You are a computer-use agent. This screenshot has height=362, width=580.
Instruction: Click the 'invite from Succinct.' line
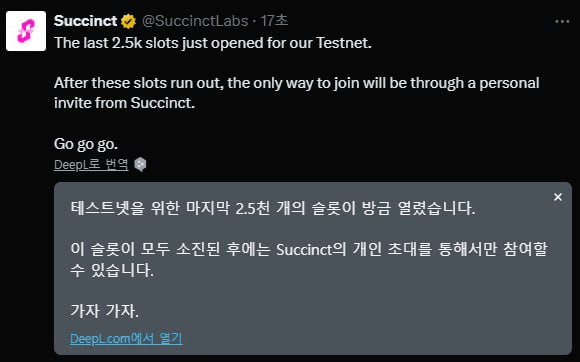click(x=124, y=103)
